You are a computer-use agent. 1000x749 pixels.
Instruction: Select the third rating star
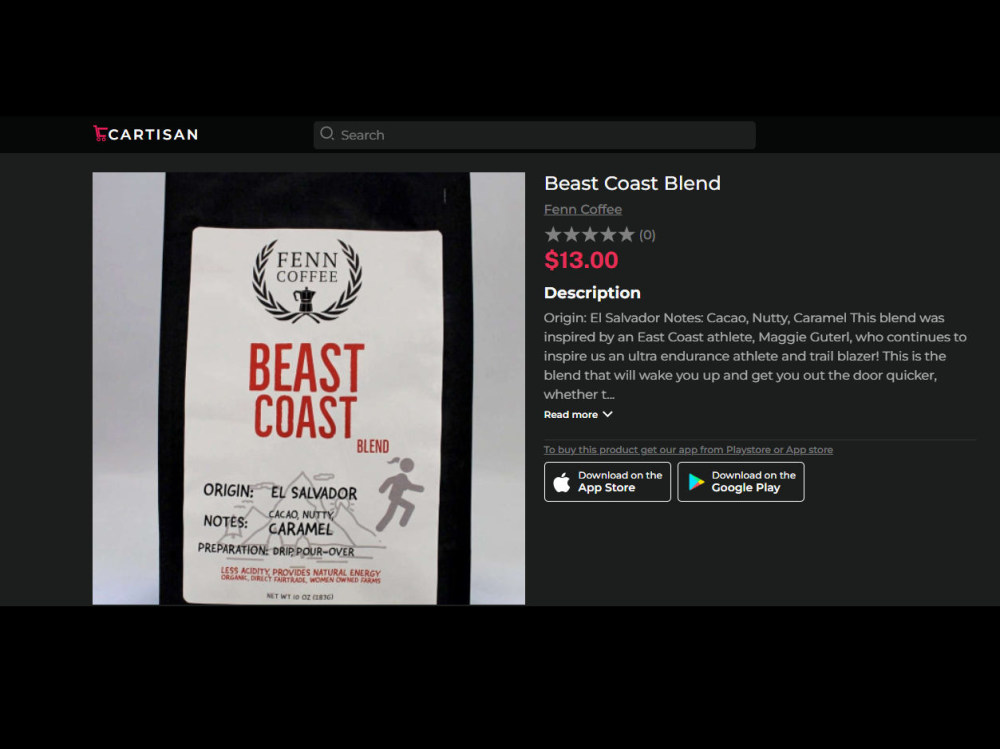point(590,235)
